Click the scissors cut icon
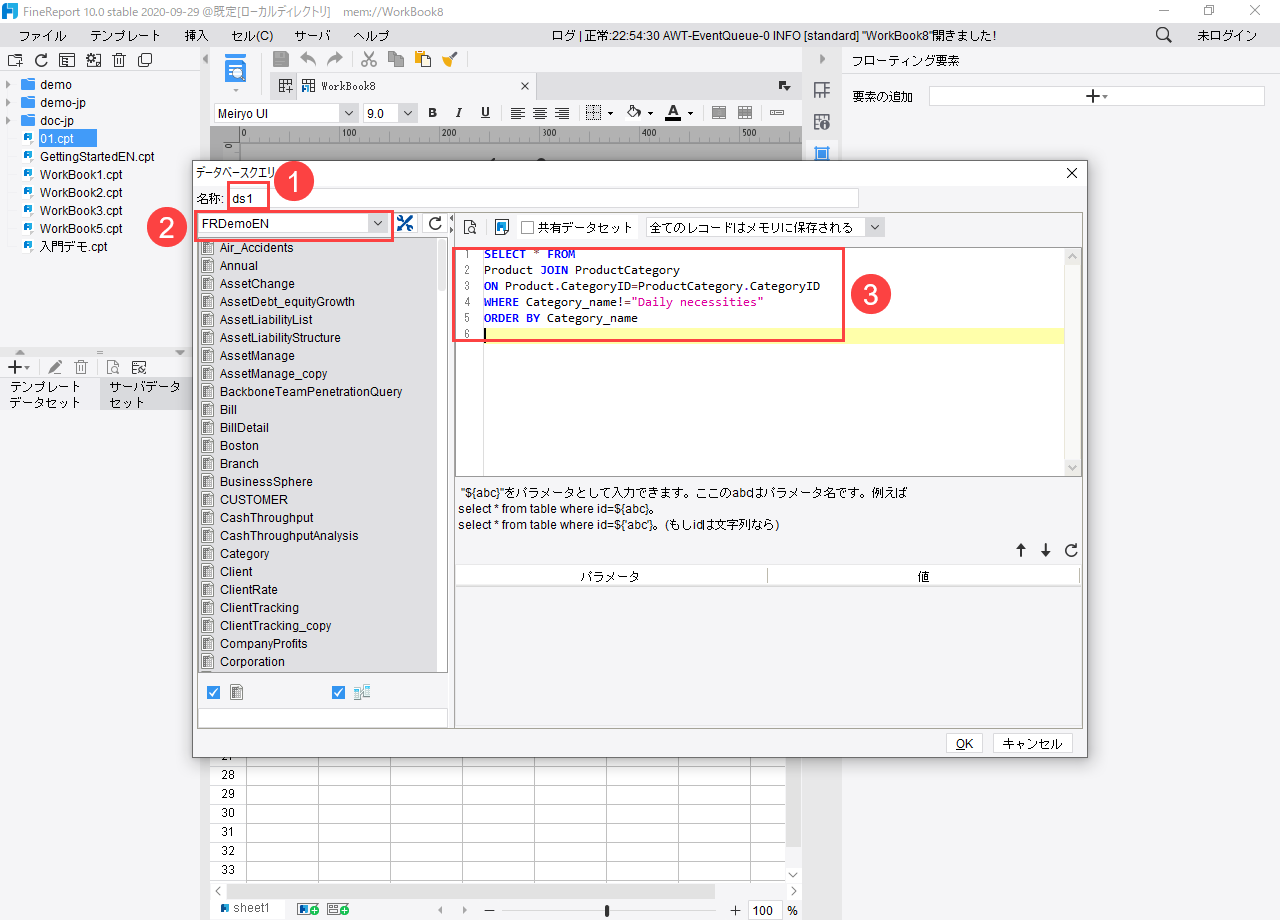This screenshot has width=1280, height=920. 369,60
